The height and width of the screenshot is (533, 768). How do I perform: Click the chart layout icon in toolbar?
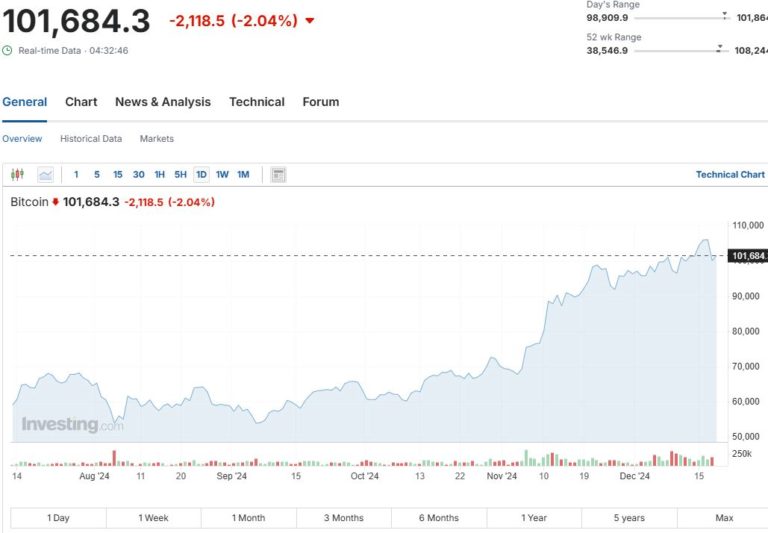pos(278,175)
